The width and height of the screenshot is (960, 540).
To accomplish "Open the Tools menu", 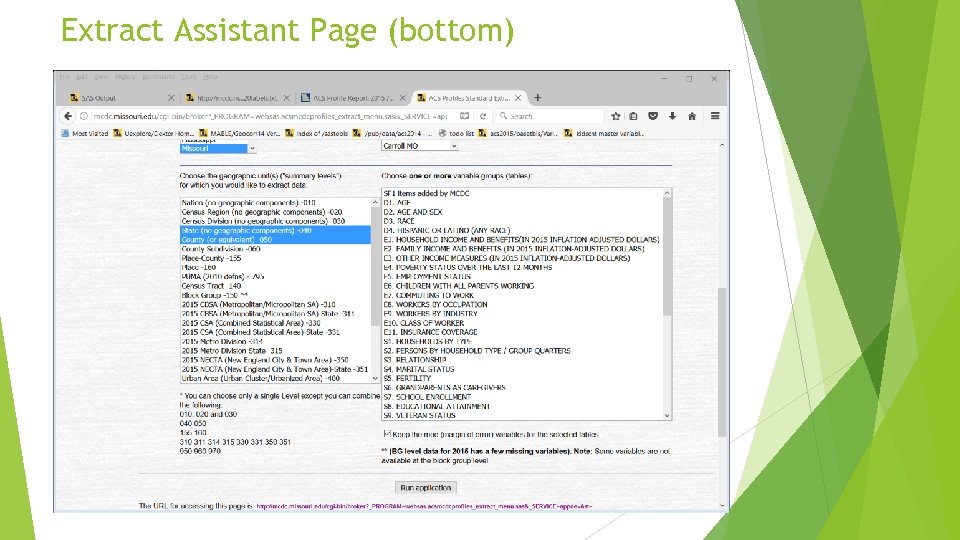I will pyautogui.click(x=189, y=77).
